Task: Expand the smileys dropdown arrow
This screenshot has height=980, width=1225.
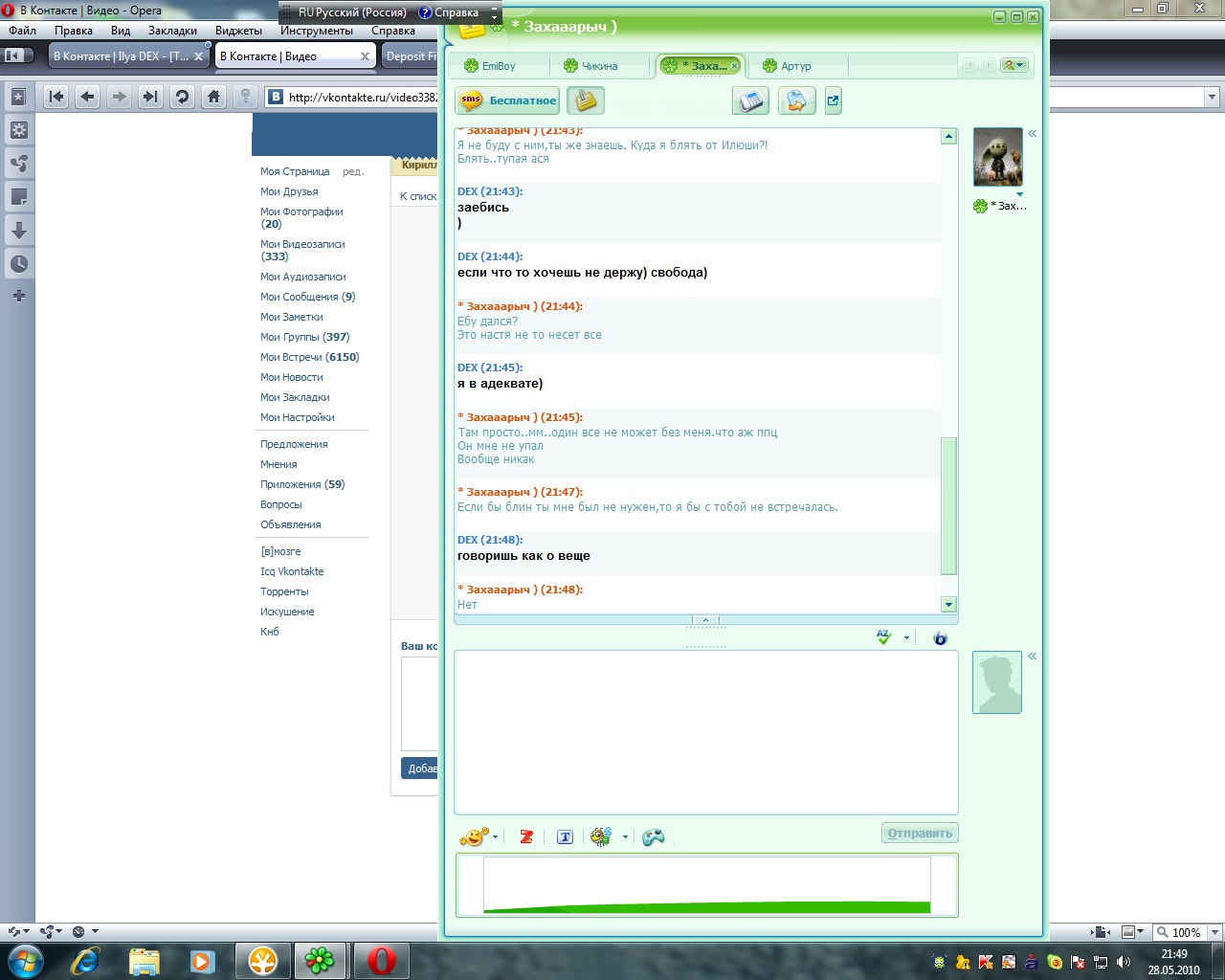Action: [496, 837]
